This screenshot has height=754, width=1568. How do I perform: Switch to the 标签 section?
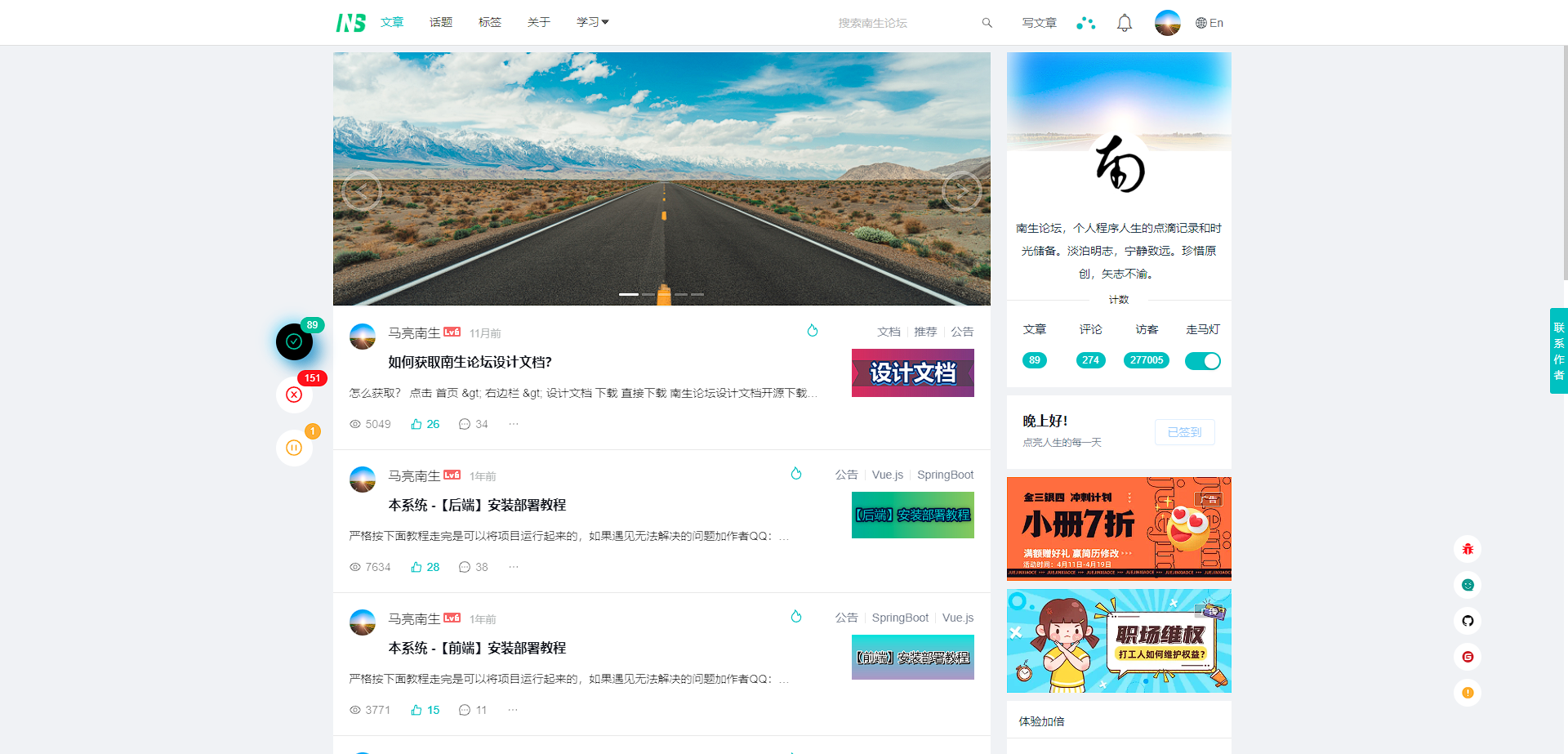coord(489,22)
